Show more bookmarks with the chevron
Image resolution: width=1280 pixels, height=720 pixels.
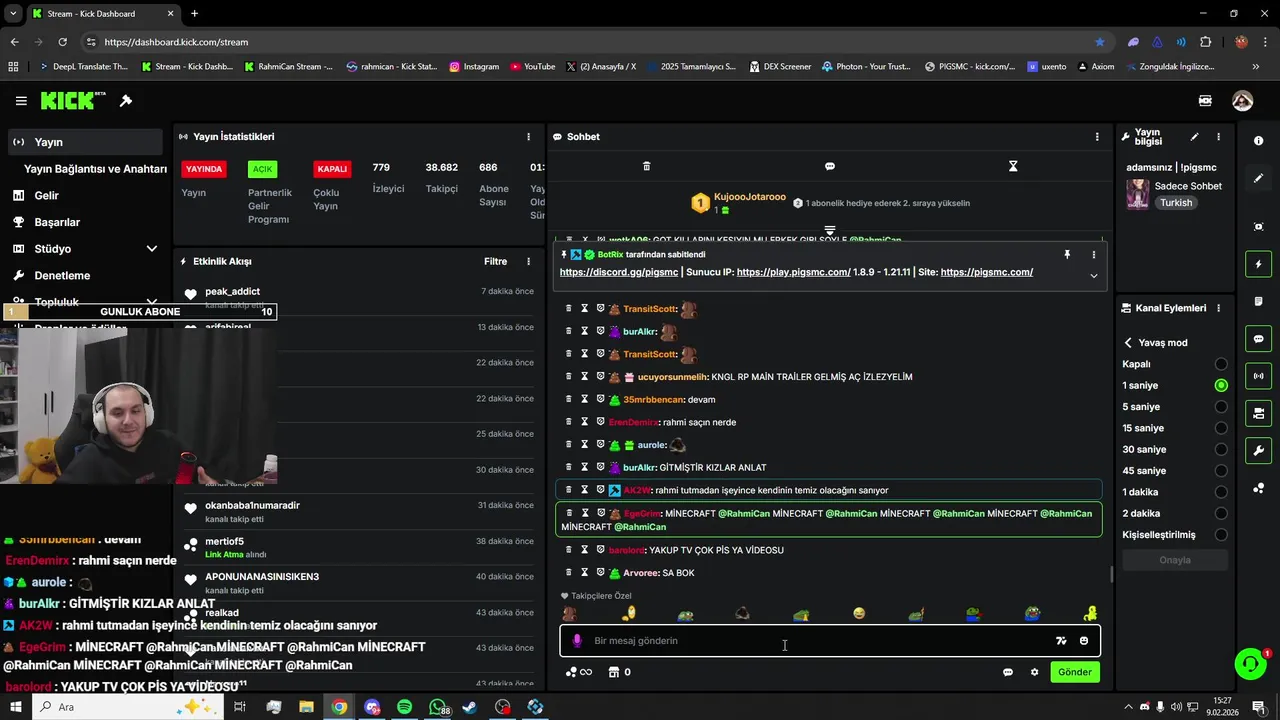pos(1256,67)
